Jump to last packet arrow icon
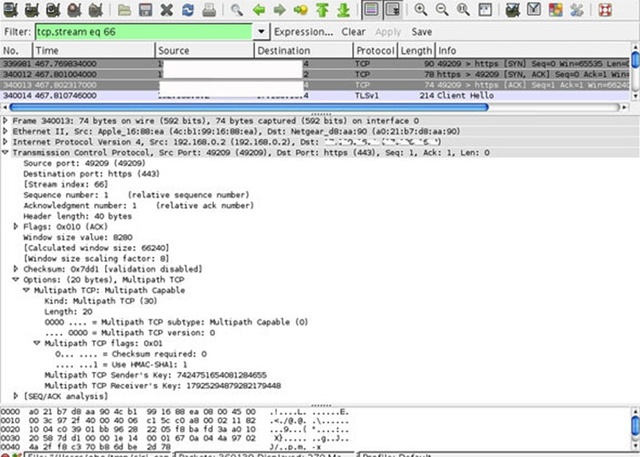The height and width of the screenshot is (457, 640). click(343, 9)
